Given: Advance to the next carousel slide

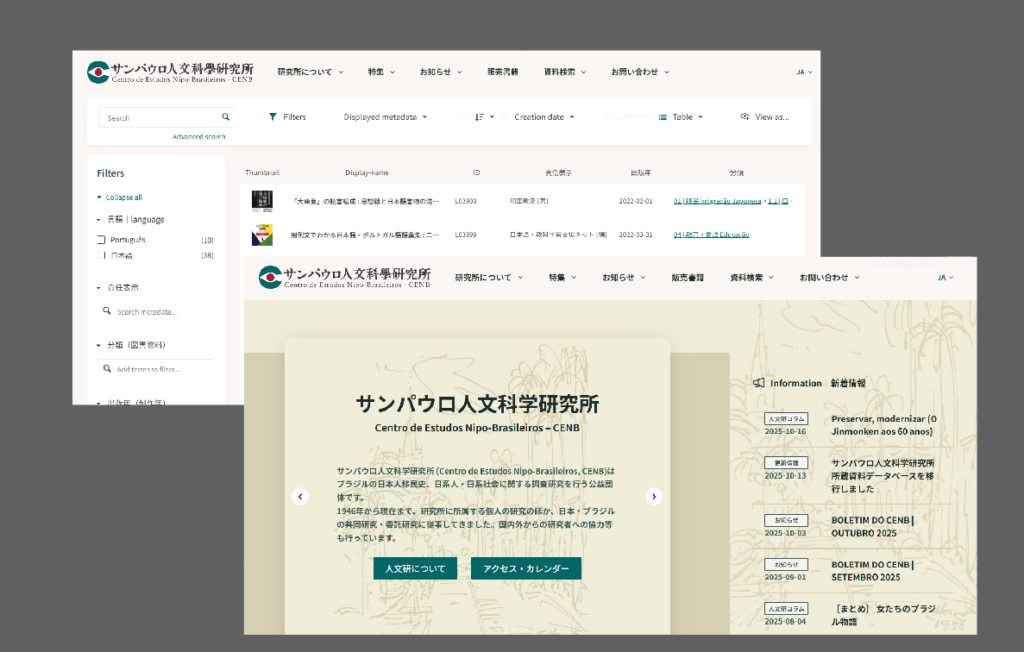Looking at the screenshot, I should (654, 496).
